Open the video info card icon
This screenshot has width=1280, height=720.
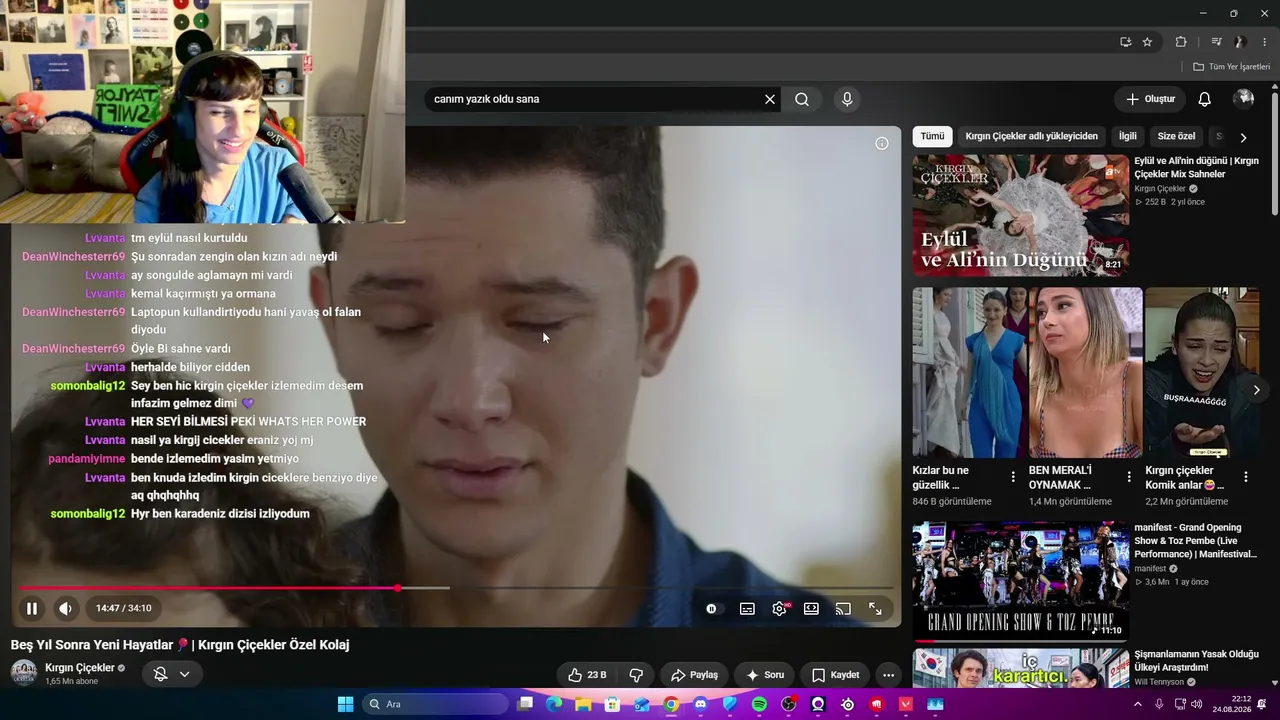point(882,143)
